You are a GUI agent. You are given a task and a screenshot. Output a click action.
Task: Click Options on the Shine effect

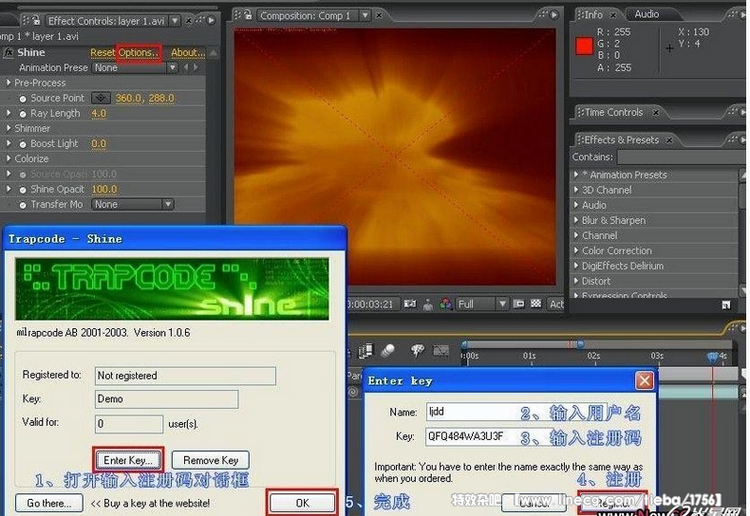(x=138, y=53)
